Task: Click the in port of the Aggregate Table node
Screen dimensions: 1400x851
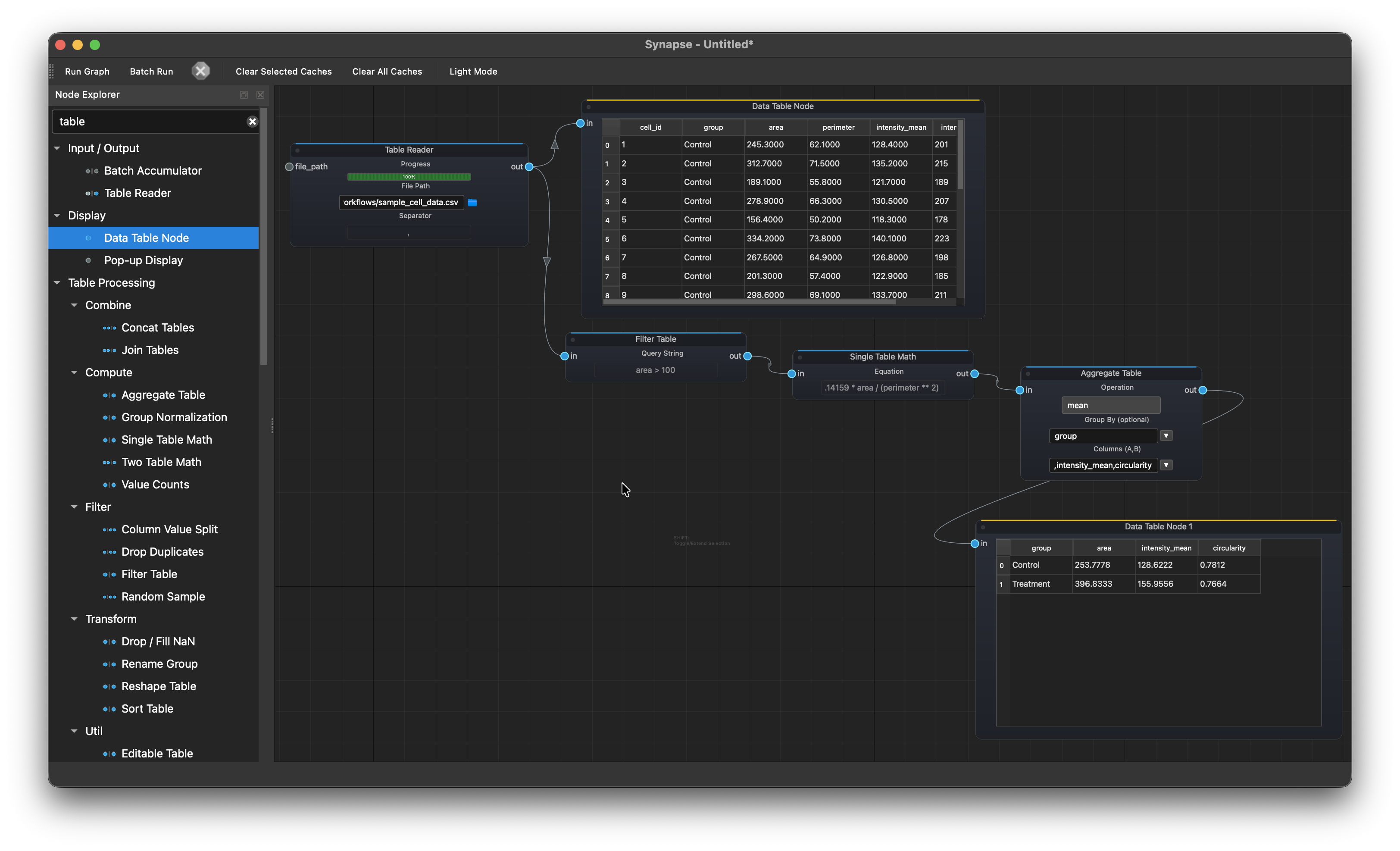Action: [1020, 390]
